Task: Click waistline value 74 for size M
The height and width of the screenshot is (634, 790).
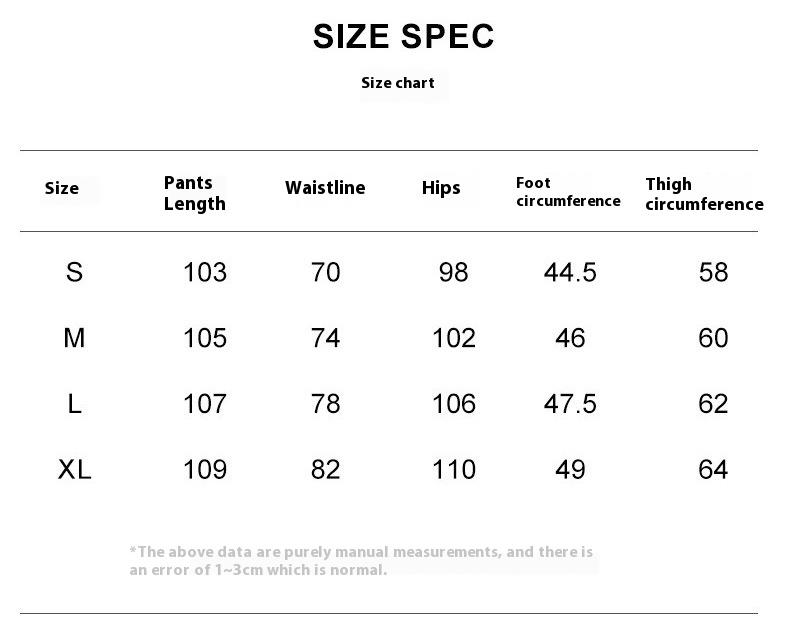Action: point(325,338)
